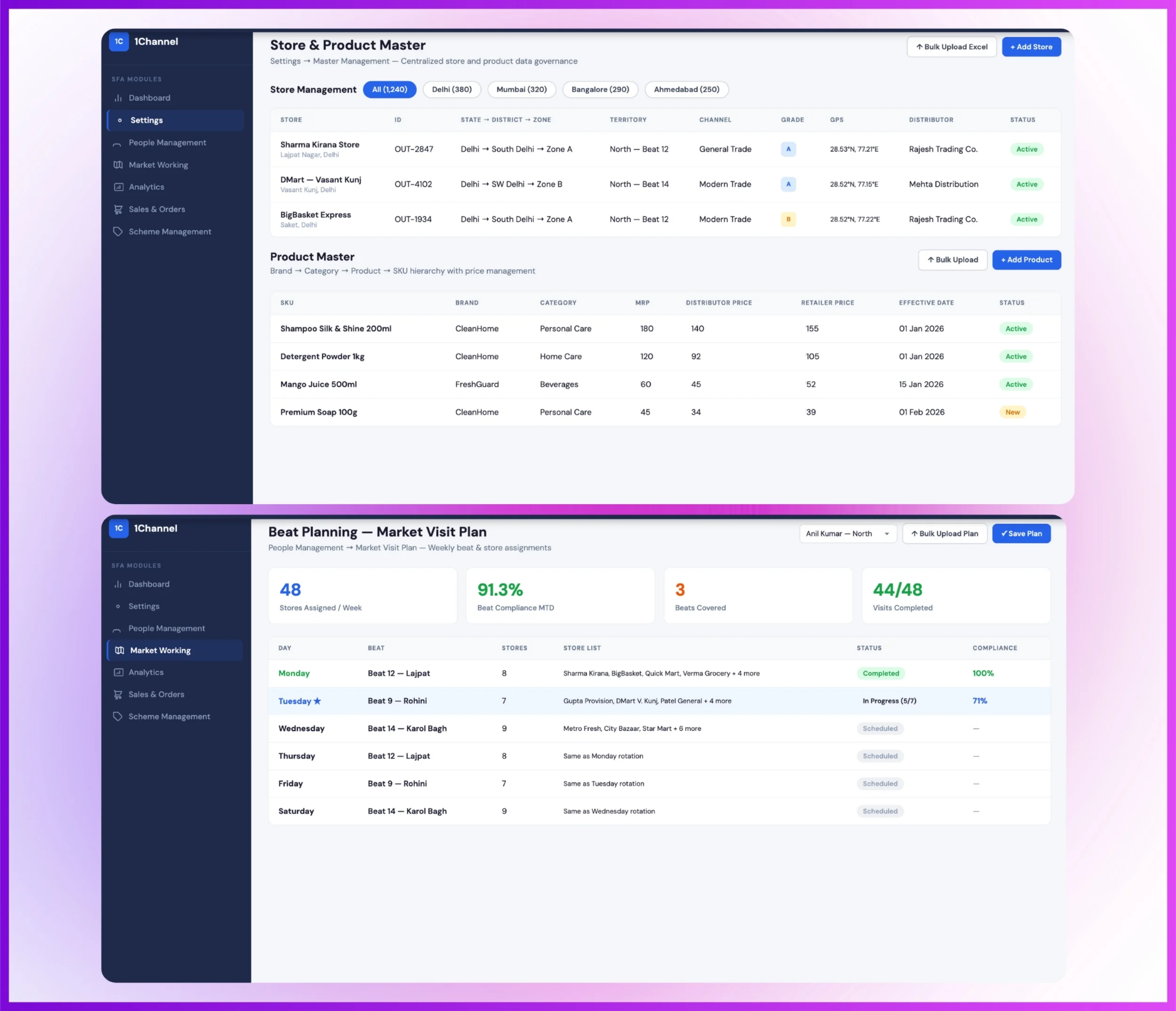1176x1011 pixels.
Task: Click the 1C logo at the top left
Action: [119, 41]
